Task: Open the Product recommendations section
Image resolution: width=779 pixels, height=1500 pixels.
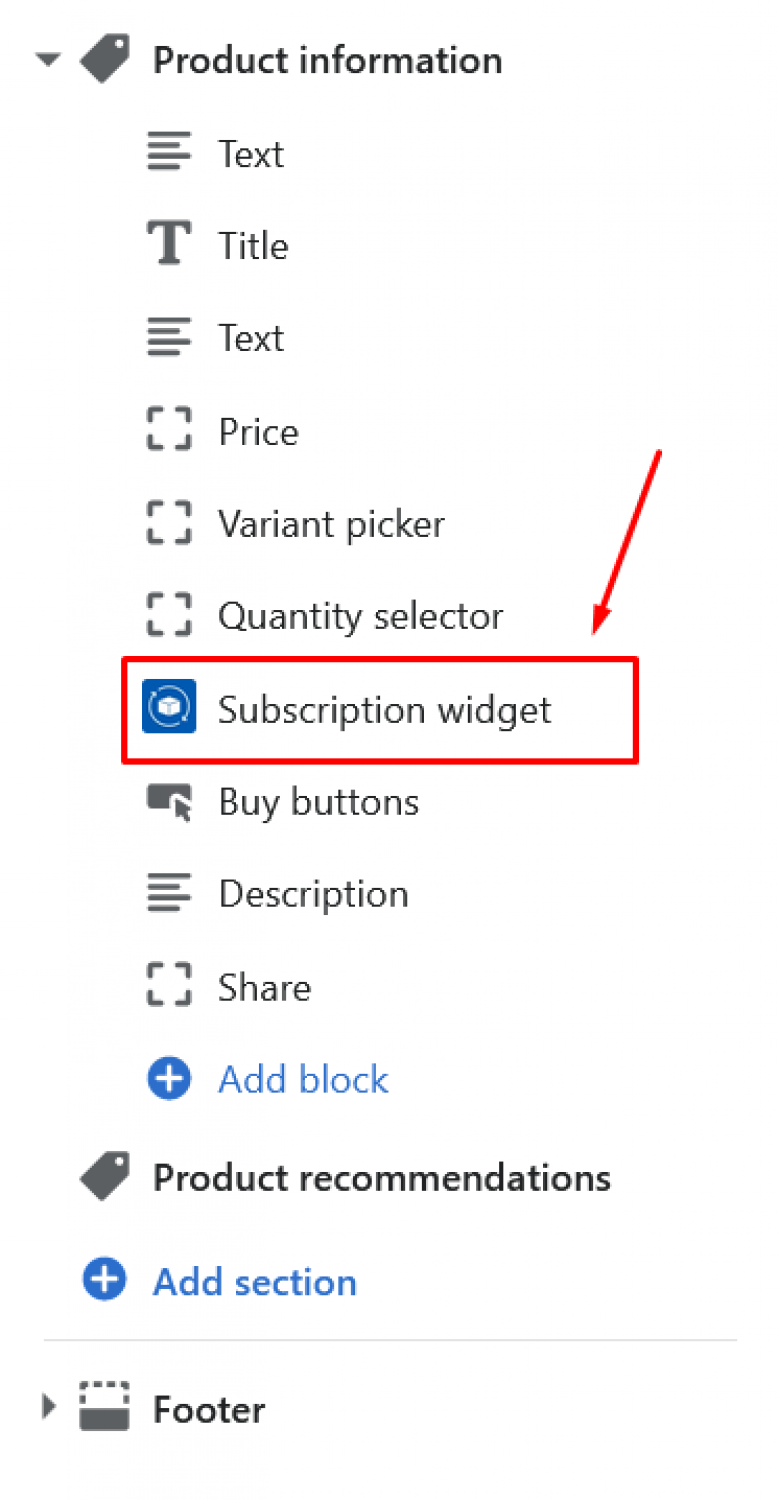Action: 346,1177
